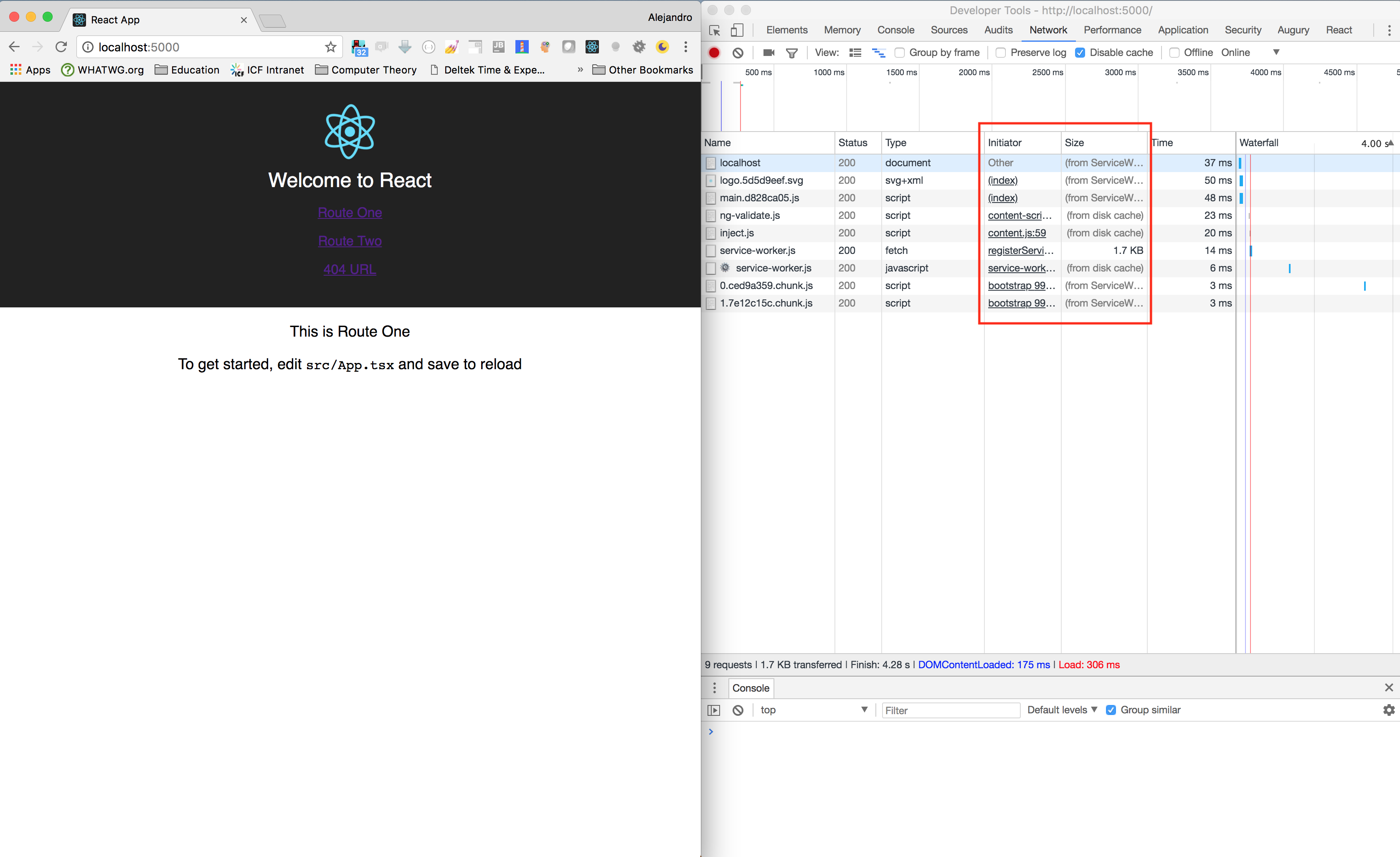Check the Offline checkbox
This screenshot has height=857, width=1400.
pos(1174,52)
